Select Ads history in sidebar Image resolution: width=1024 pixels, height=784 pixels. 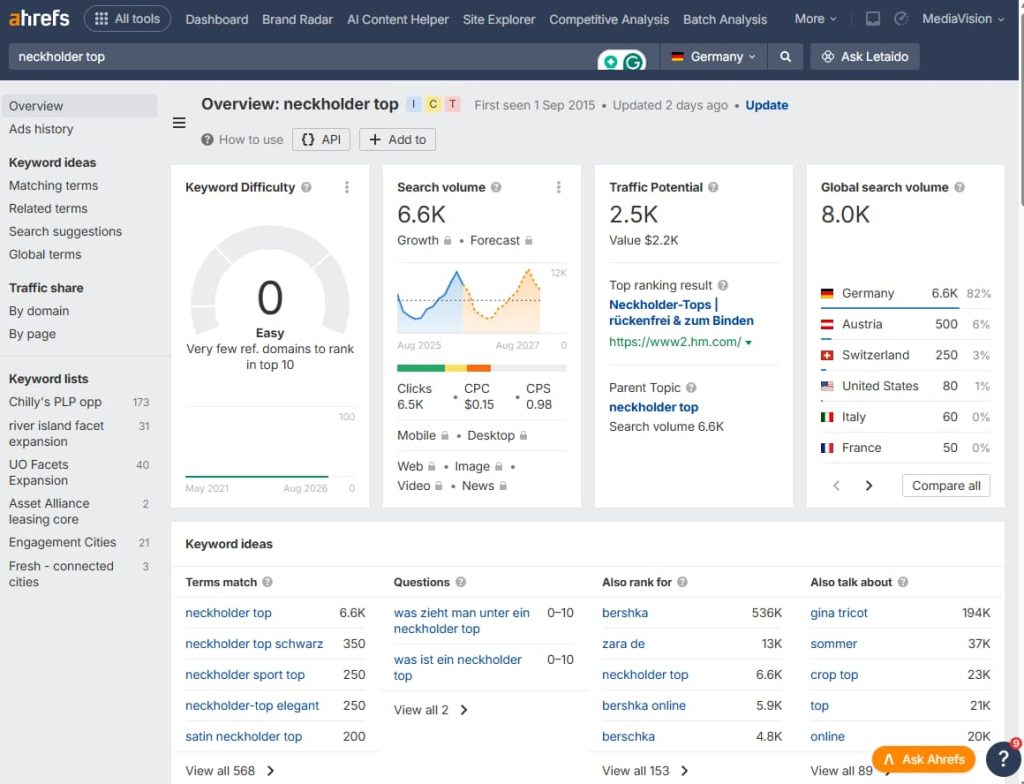coord(41,129)
